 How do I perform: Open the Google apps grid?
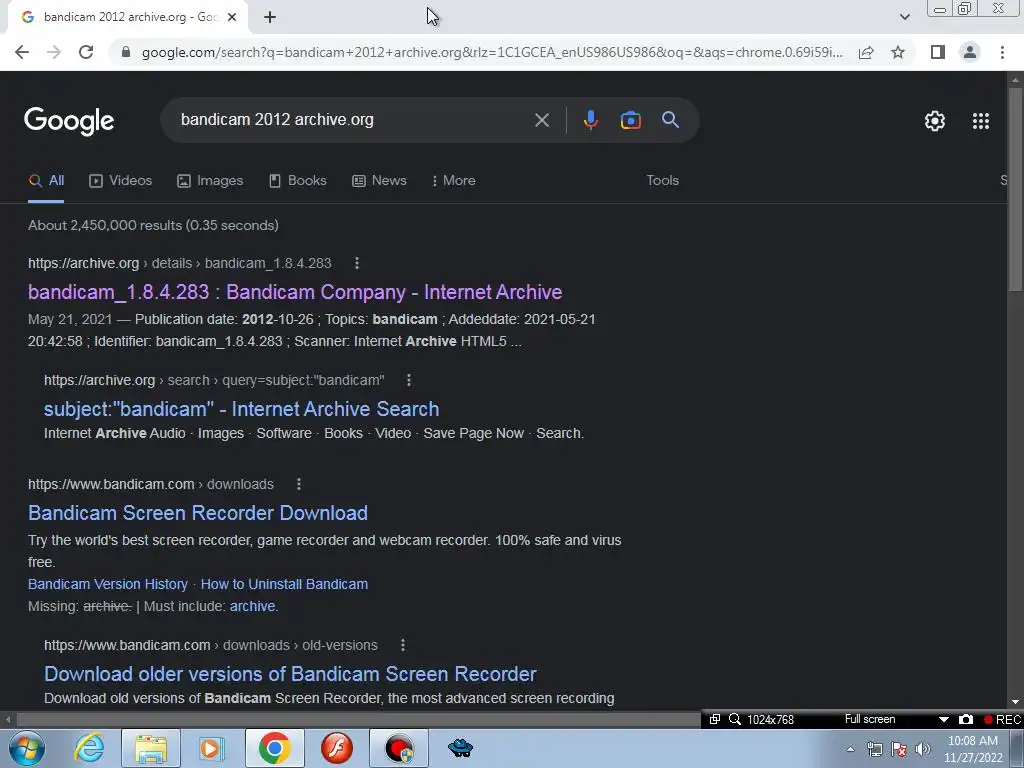pyautogui.click(x=980, y=121)
